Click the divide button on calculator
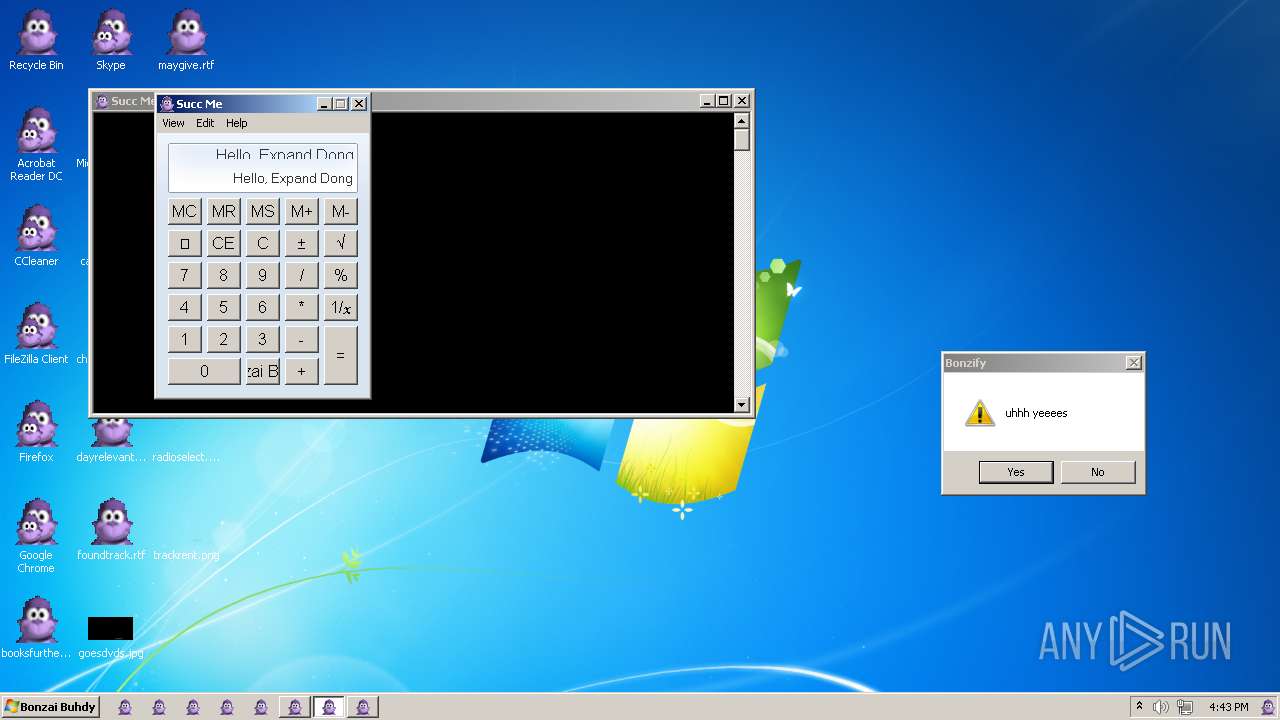This screenshot has height=720, width=1280. pyautogui.click(x=301, y=275)
